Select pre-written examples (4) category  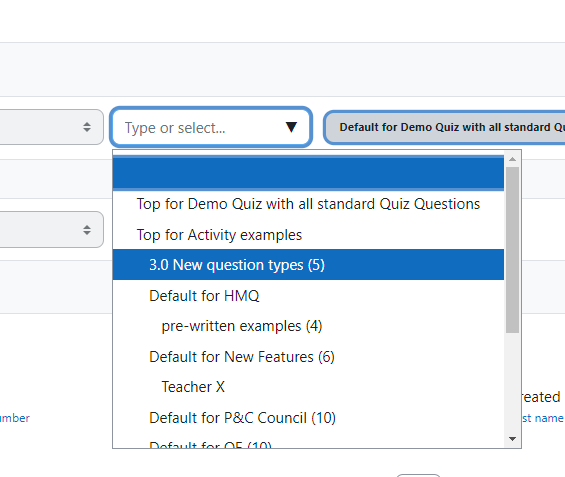coord(308,326)
